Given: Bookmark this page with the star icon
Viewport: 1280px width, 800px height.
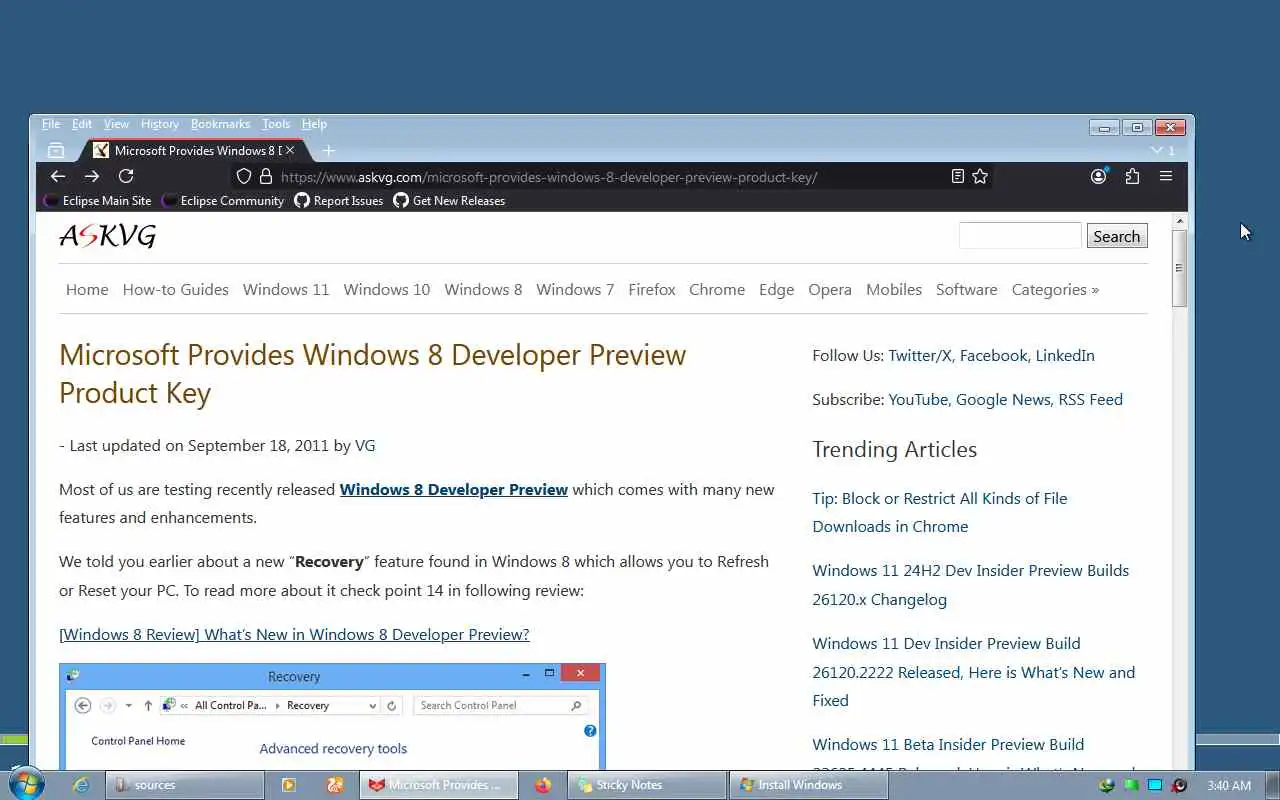Looking at the screenshot, I should click(980, 176).
